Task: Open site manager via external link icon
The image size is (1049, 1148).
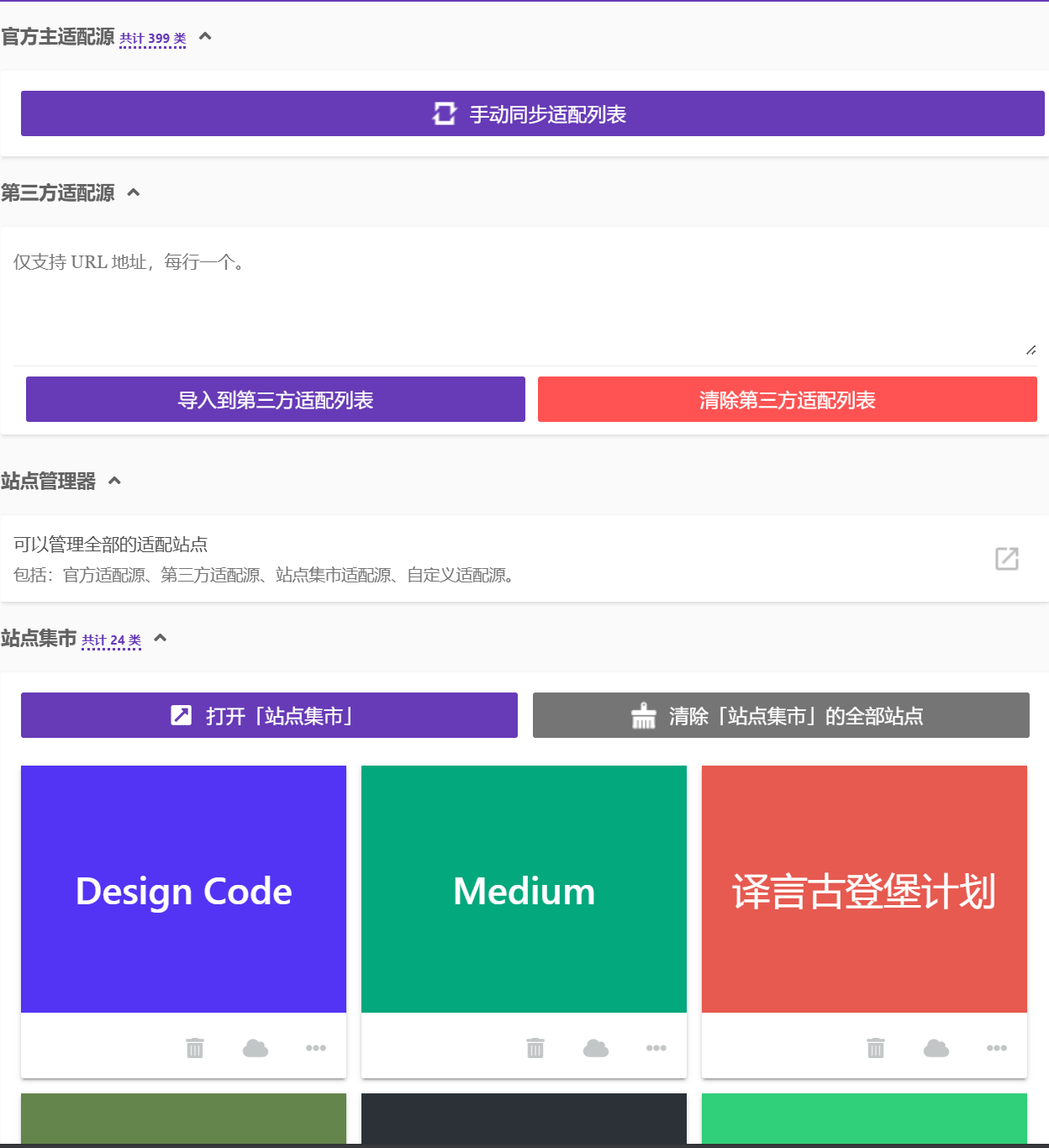Action: click(1006, 559)
